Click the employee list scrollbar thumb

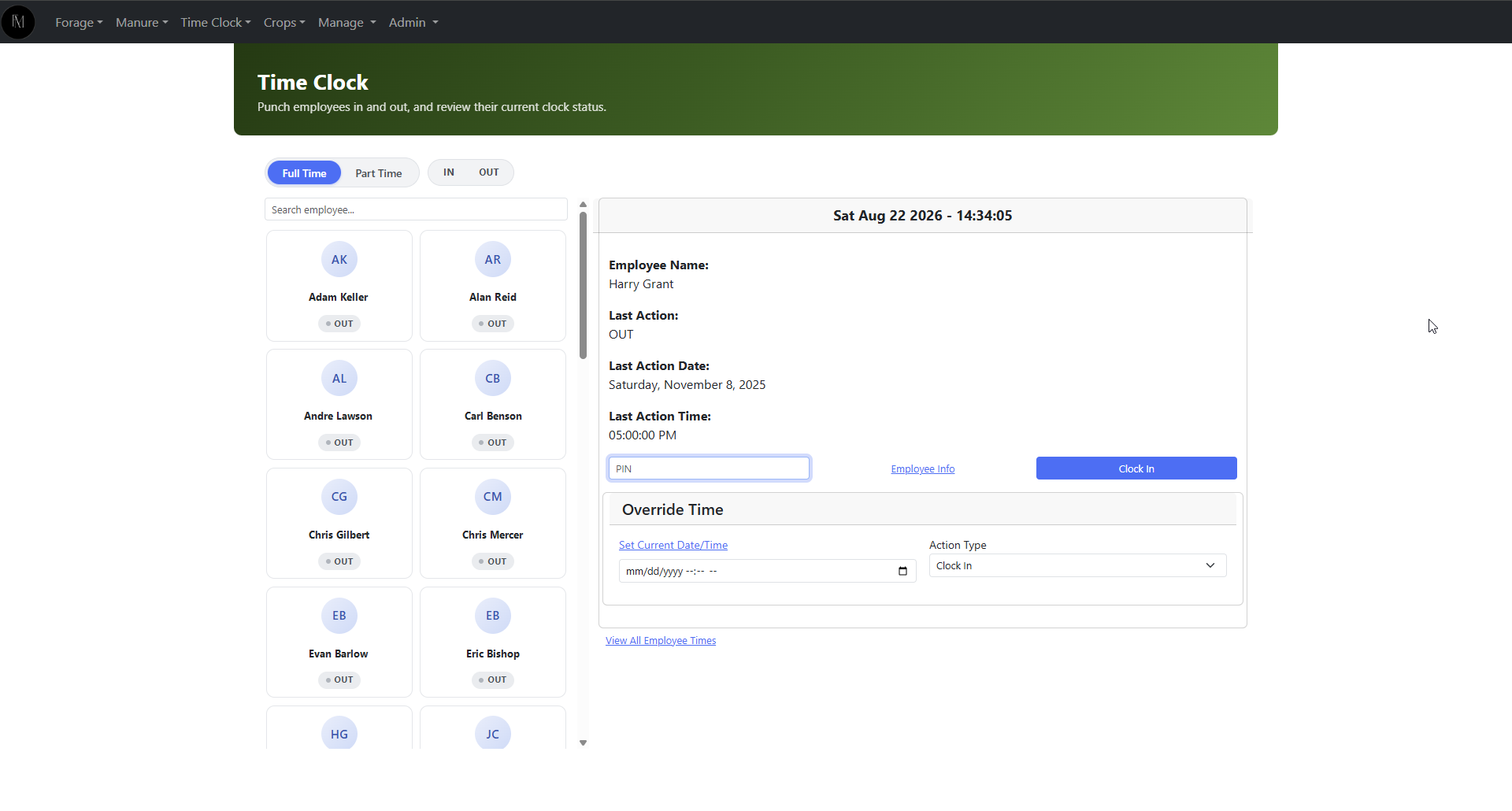[583, 285]
